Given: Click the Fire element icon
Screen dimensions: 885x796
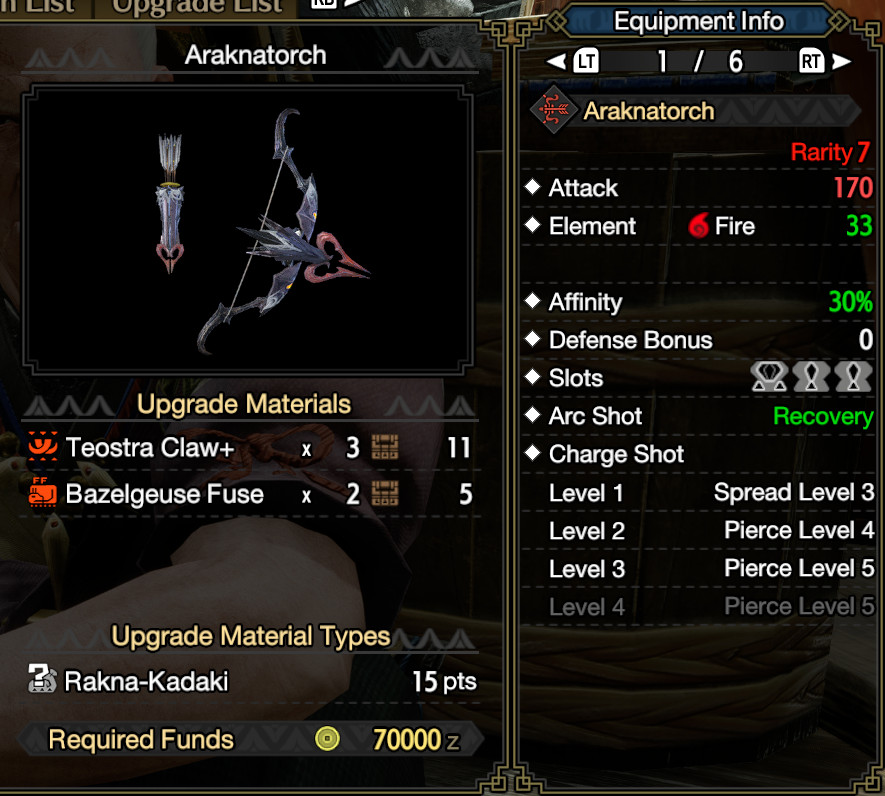Looking at the screenshot, I should click(699, 226).
